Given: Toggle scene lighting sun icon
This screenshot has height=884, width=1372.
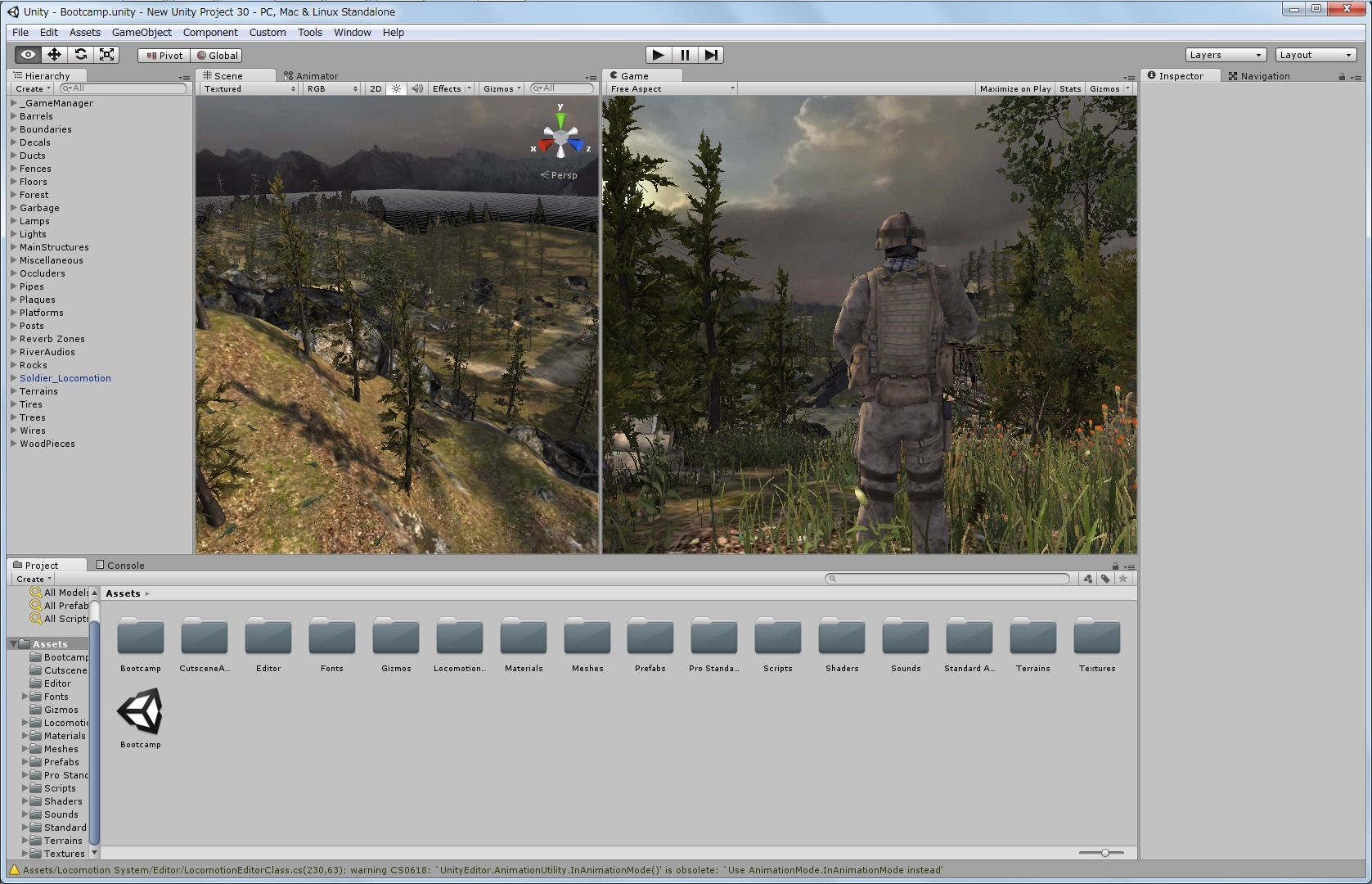Looking at the screenshot, I should (396, 88).
